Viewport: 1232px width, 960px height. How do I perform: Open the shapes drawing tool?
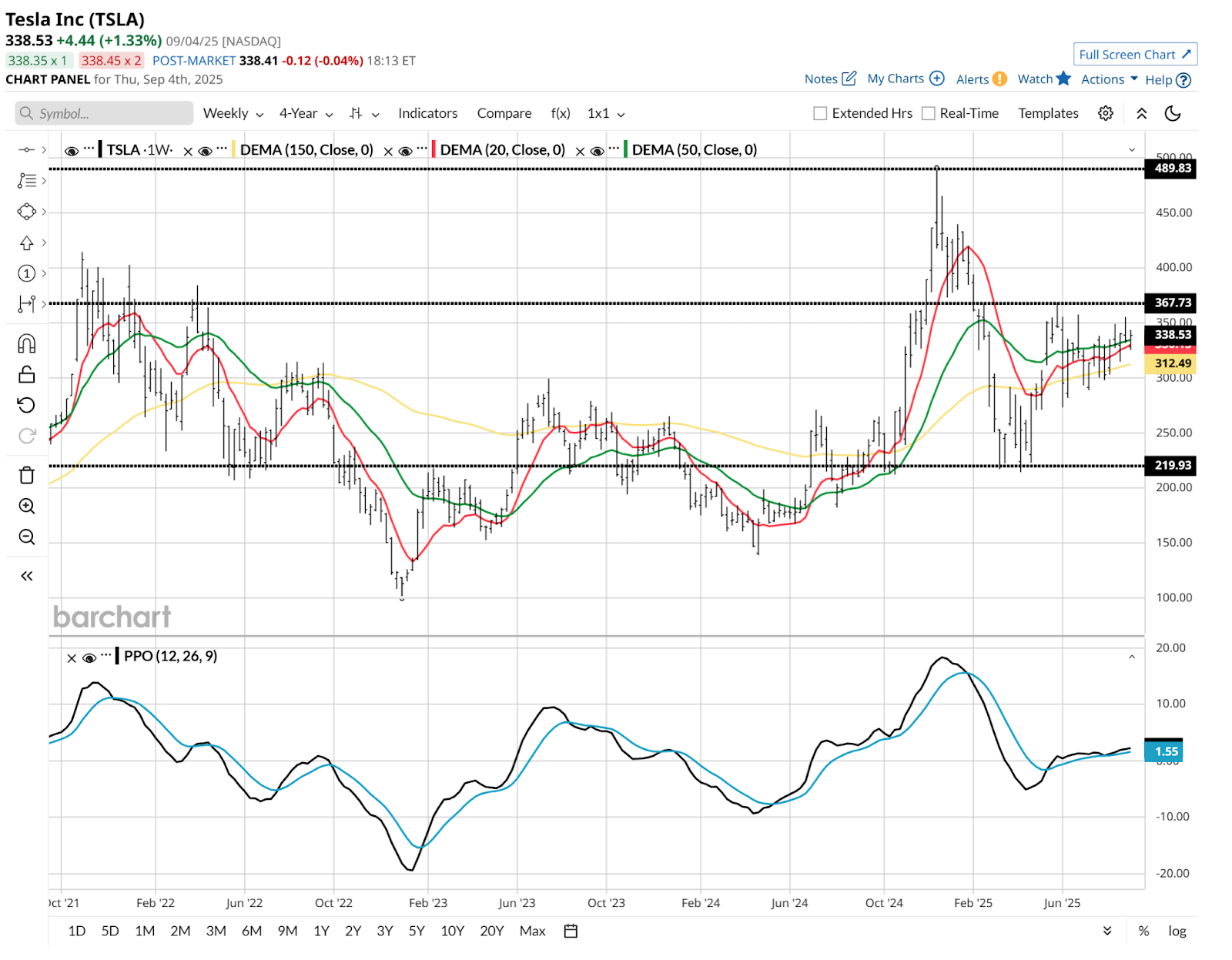pyautogui.click(x=26, y=211)
